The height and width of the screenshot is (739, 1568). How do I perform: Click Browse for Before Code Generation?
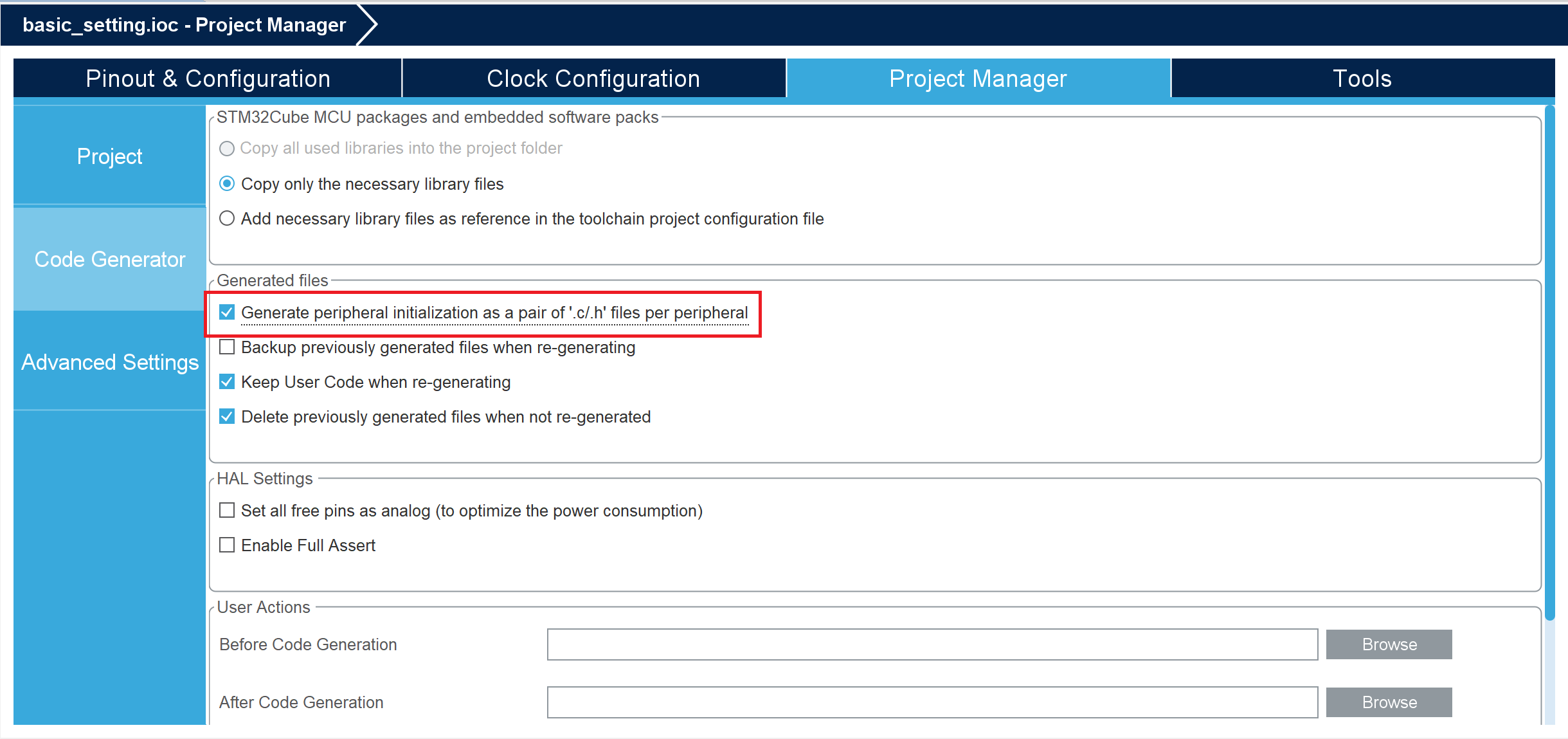pyautogui.click(x=1389, y=644)
